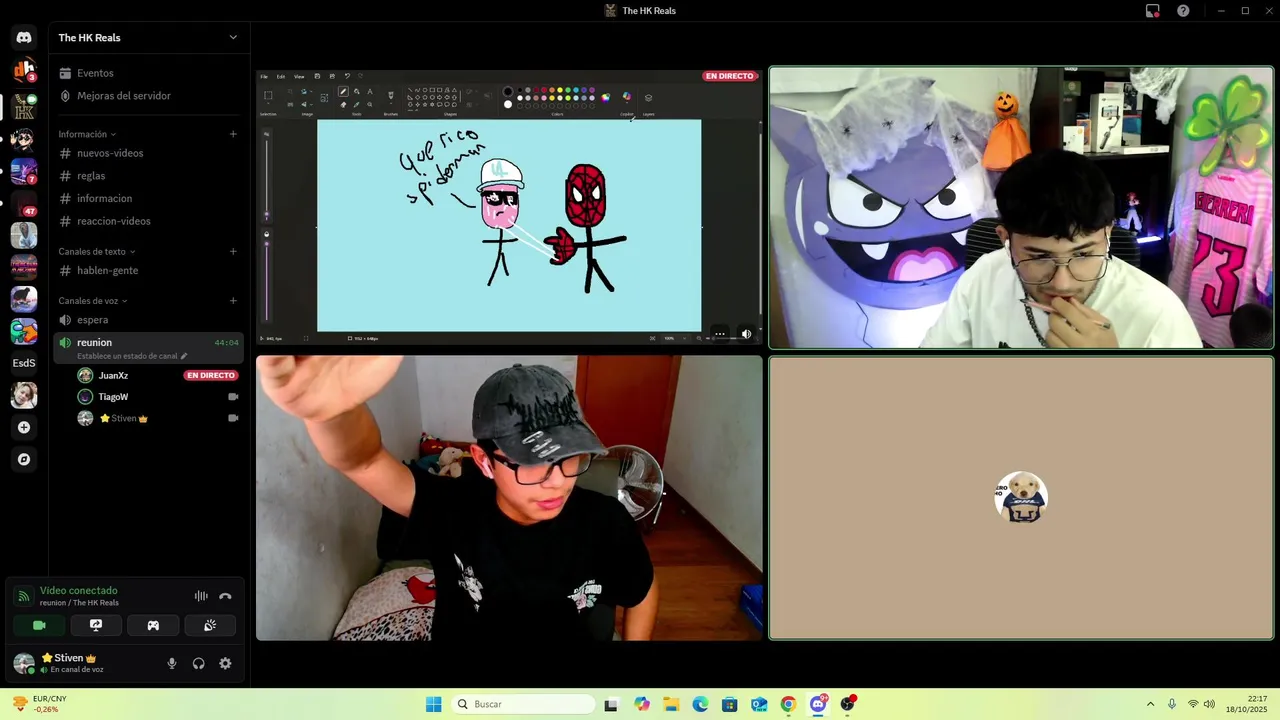Open View menu in streamed Paint
Viewport: 1280px width, 720px height.
point(299,76)
